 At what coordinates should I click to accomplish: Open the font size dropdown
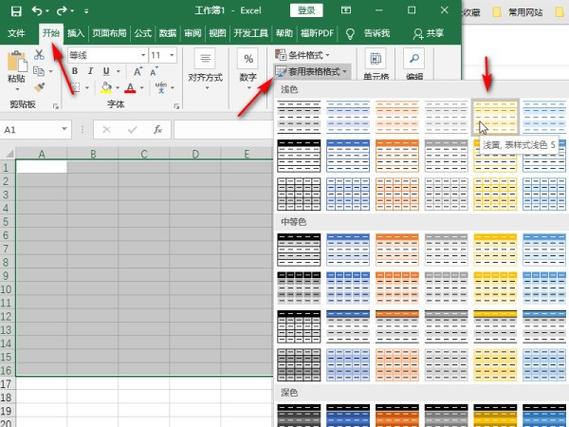click(172, 56)
